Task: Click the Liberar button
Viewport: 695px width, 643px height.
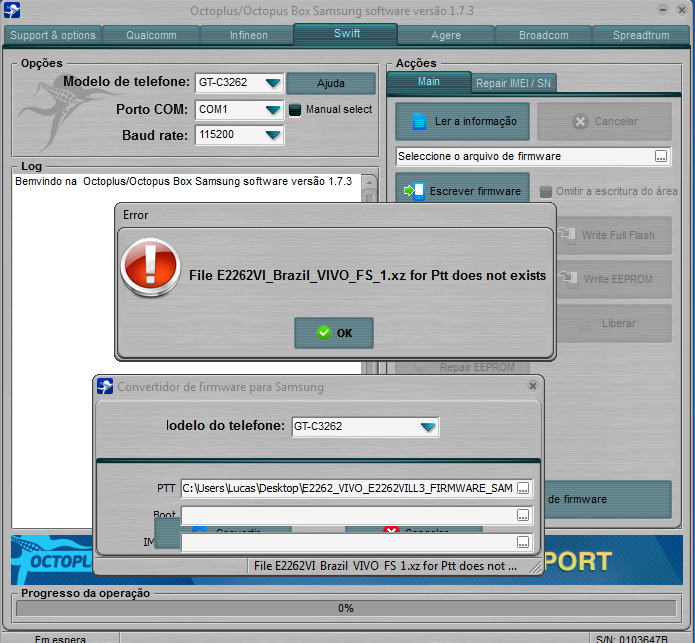Action: (614, 323)
